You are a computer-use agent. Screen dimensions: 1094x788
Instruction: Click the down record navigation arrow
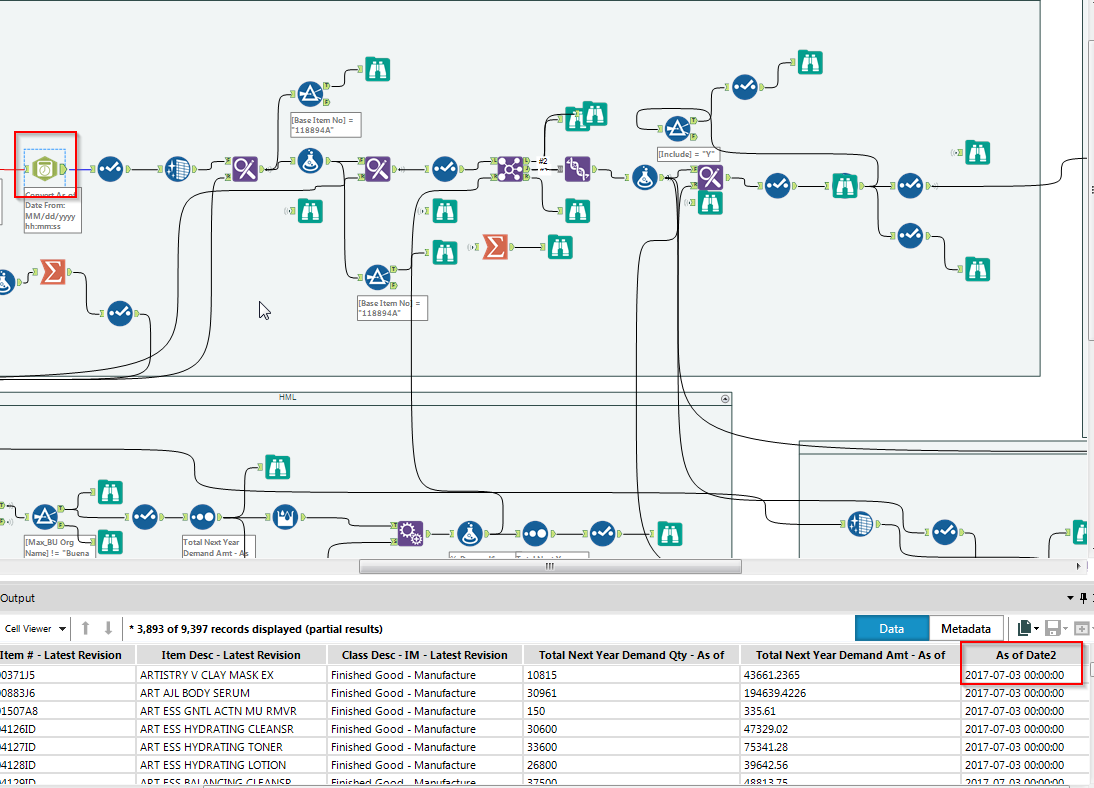(x=108, y=628)
